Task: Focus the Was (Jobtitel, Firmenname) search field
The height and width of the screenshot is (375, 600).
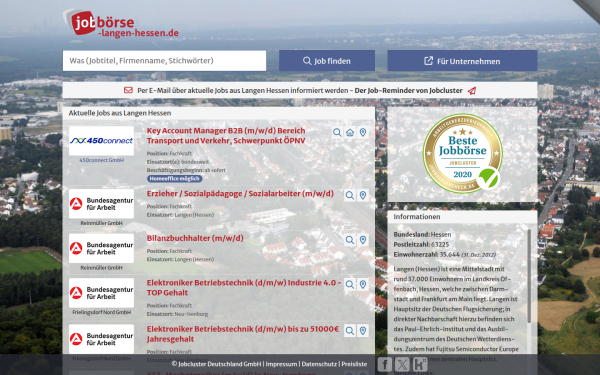Action: (x=165, y=61)
